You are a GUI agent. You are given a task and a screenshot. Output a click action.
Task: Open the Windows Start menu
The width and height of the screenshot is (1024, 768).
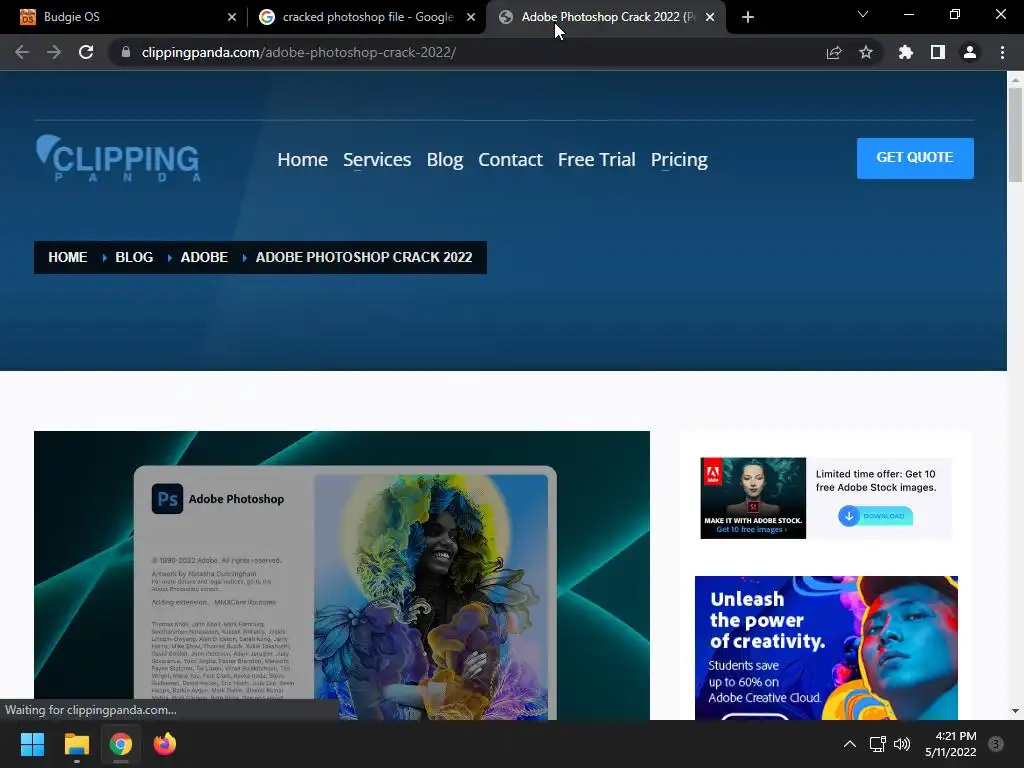click(32, 744)
